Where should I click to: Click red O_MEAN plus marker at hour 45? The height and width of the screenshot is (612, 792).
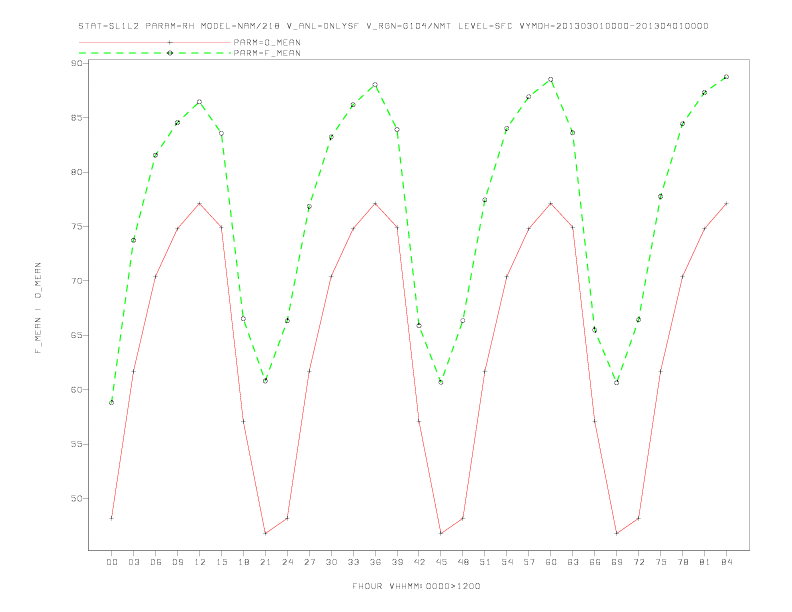tap(441, 533)
